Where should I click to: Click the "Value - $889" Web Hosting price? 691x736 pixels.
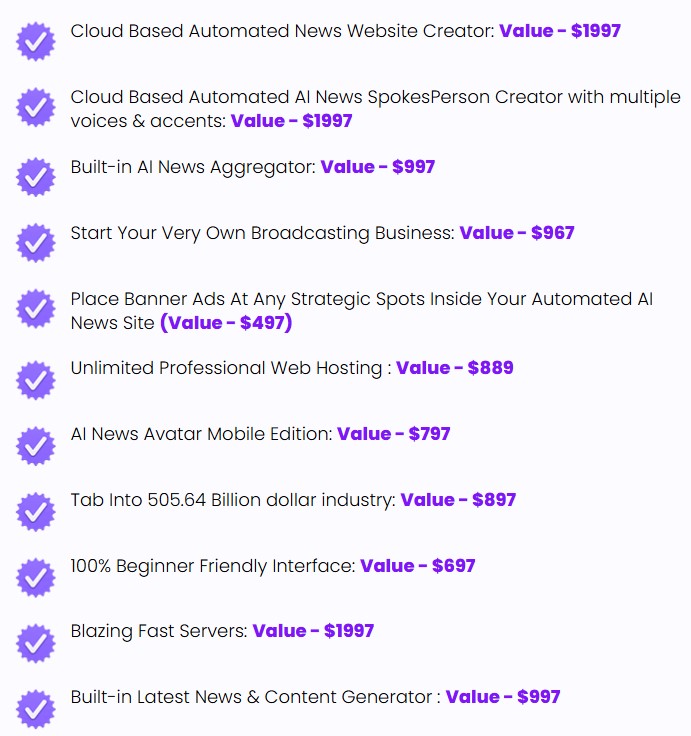[455, 368]
